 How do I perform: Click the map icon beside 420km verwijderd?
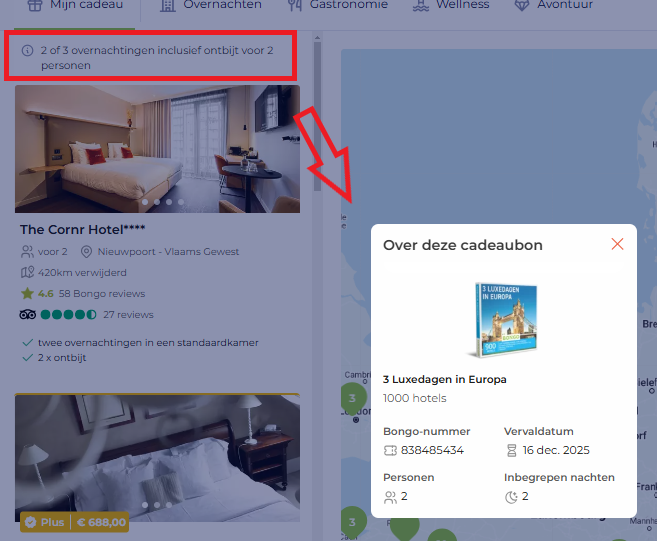click(x=27, y=273)
